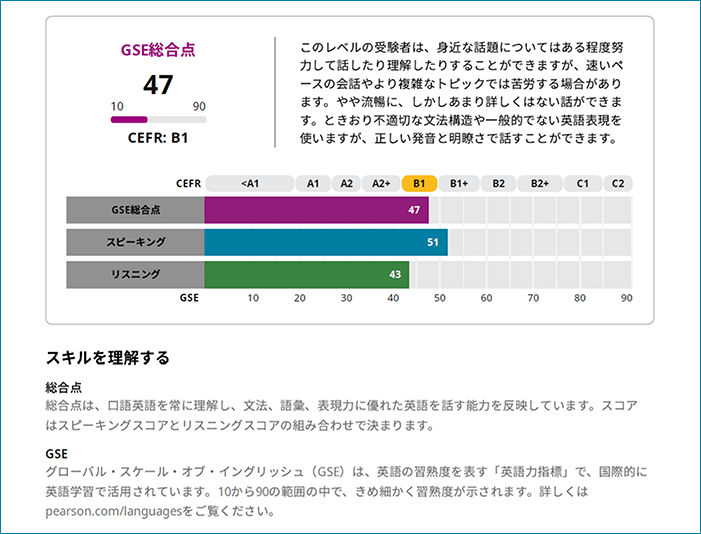The image size is (701, 534).
Task: Select the <A1 CEFR level pill
Action: click(x=250, y=183)
